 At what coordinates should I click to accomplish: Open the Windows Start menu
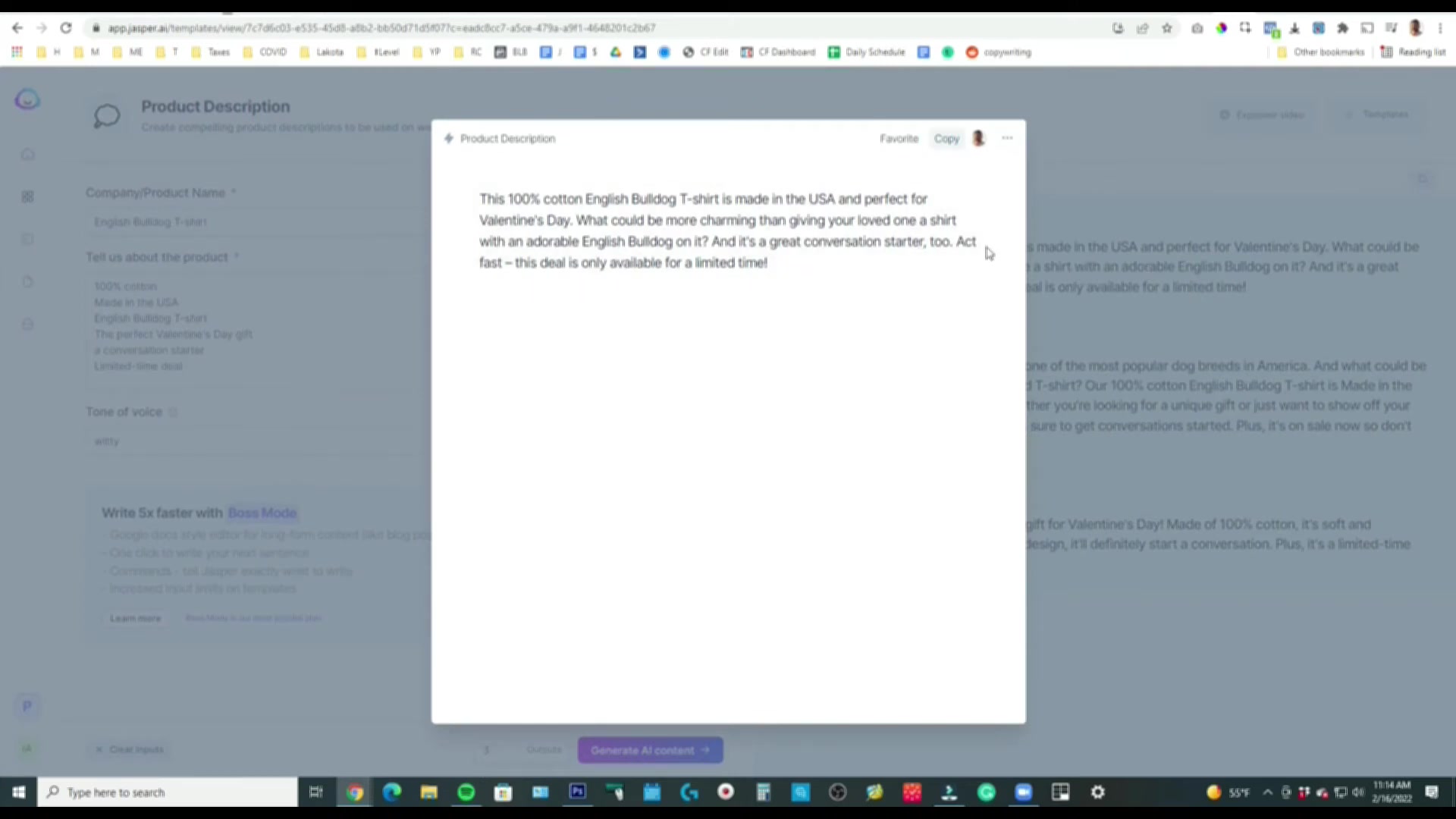tap(18, 792)
